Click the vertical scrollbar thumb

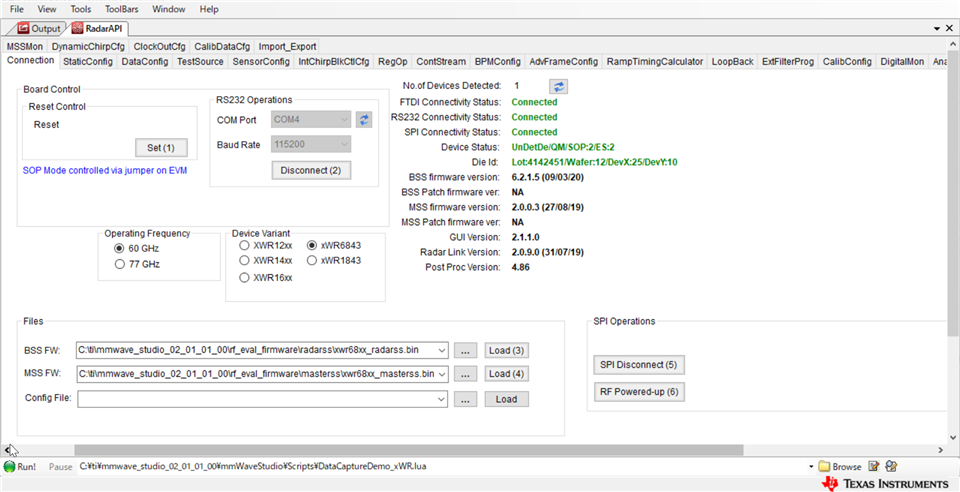(x=952, y=193)
